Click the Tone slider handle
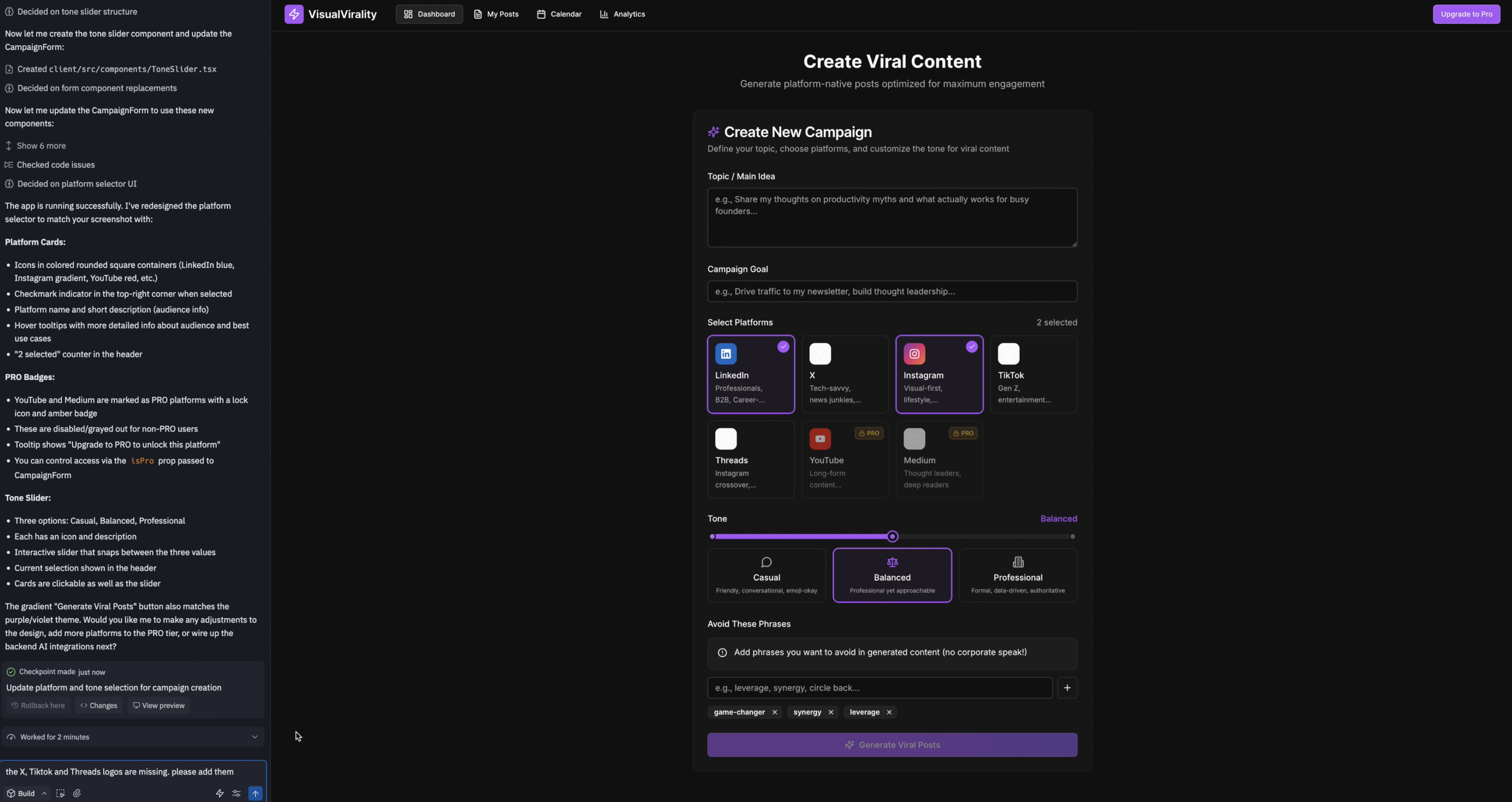 (x=892, y=536)
